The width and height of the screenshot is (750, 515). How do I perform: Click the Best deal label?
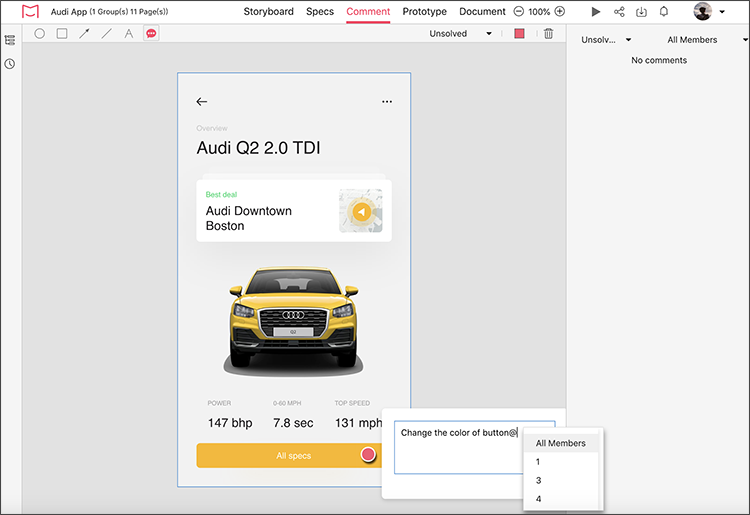tap(221, 195)
